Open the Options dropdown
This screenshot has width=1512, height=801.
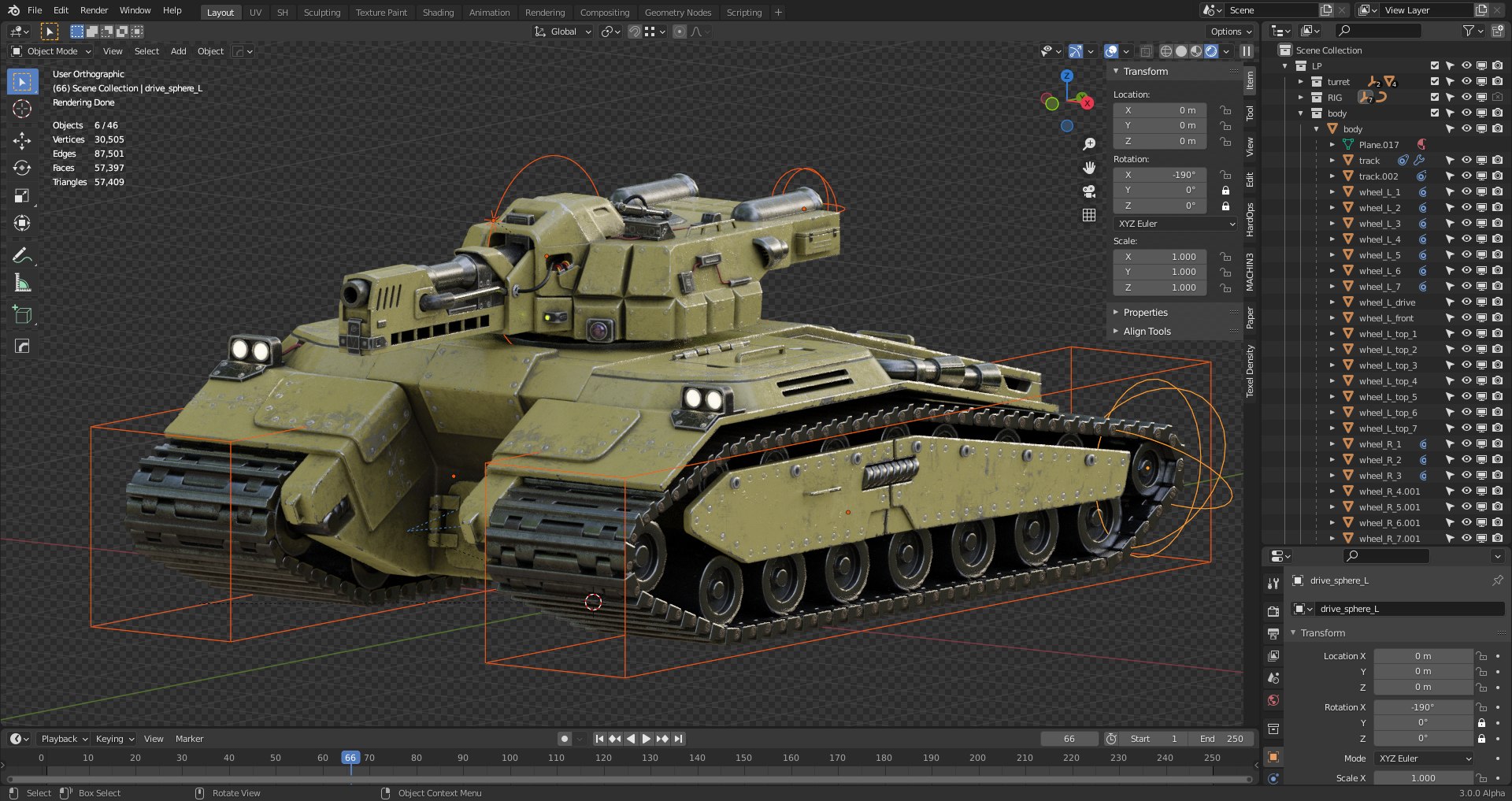tap(1231, 32)
